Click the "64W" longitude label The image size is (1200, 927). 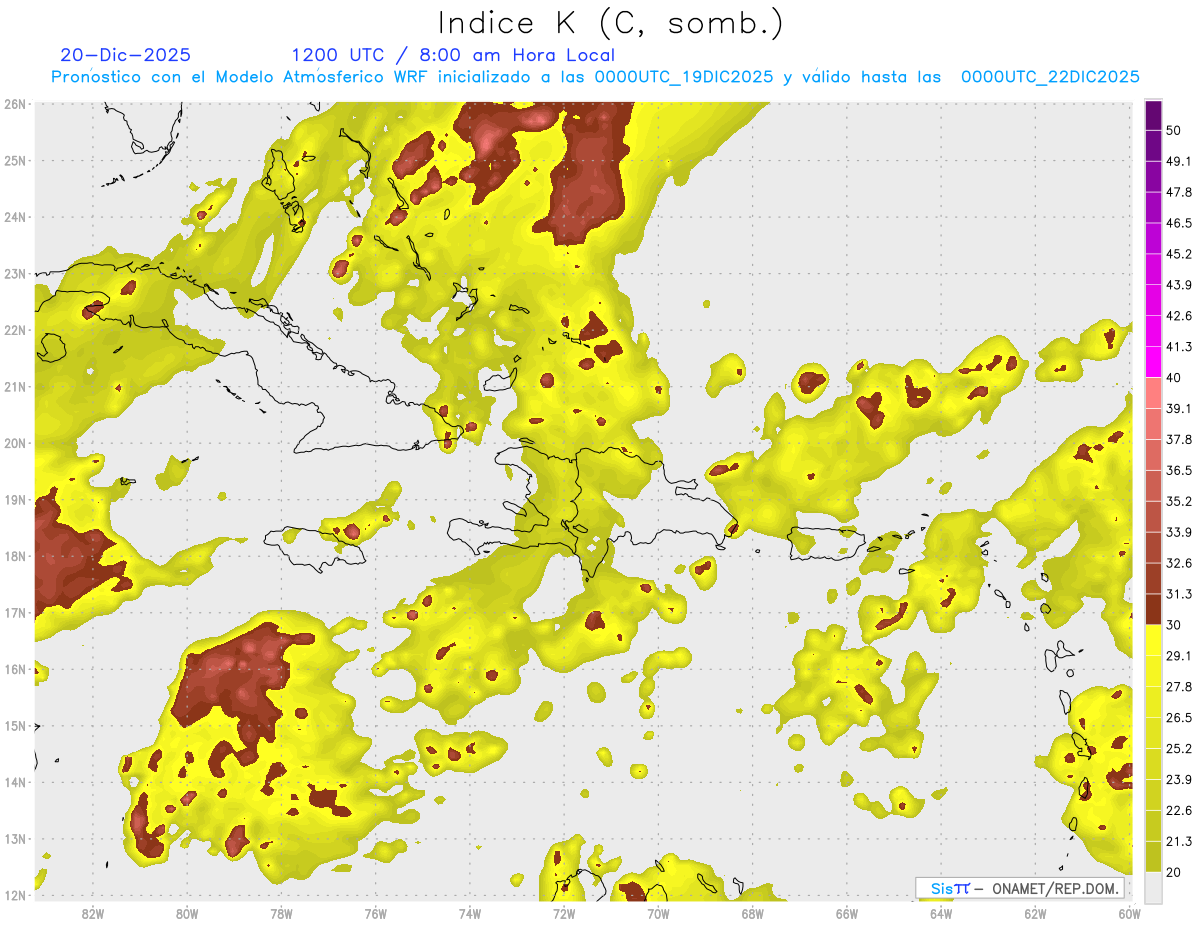940,913
